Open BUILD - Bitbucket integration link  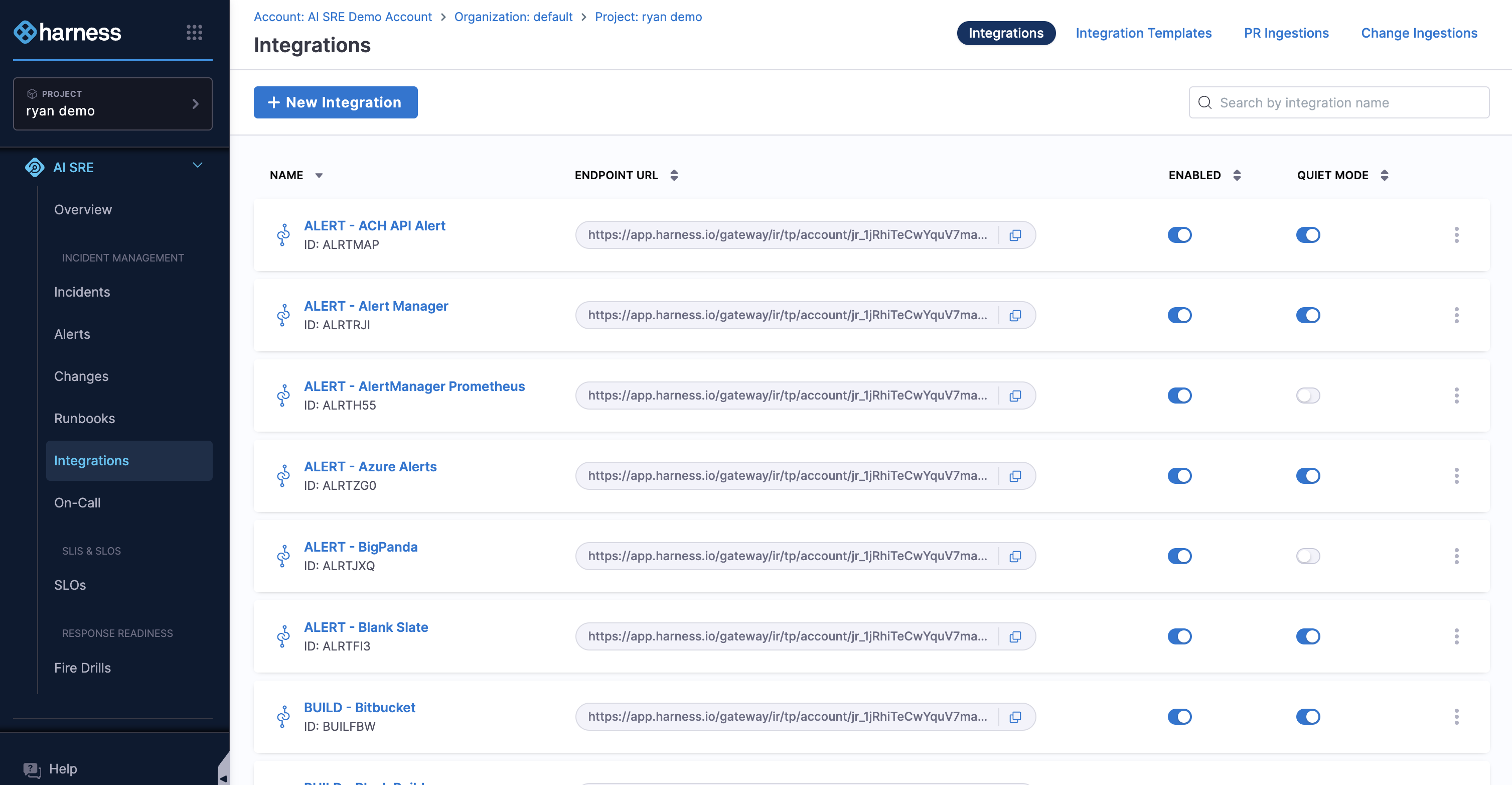(x=359, y=708)
